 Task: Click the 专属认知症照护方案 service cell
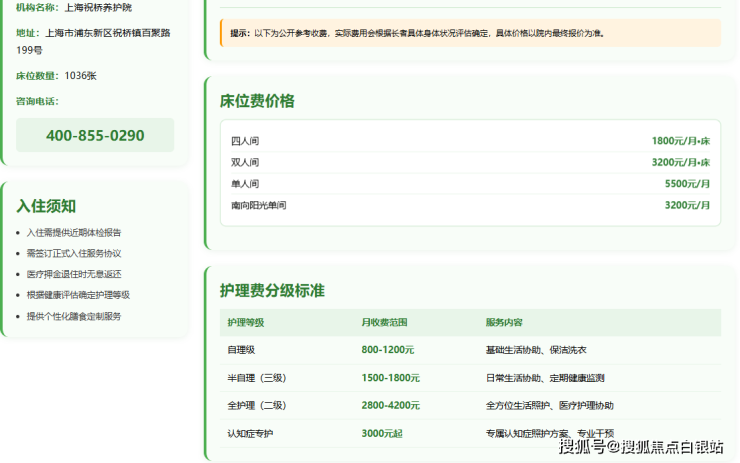pos(550,433)
